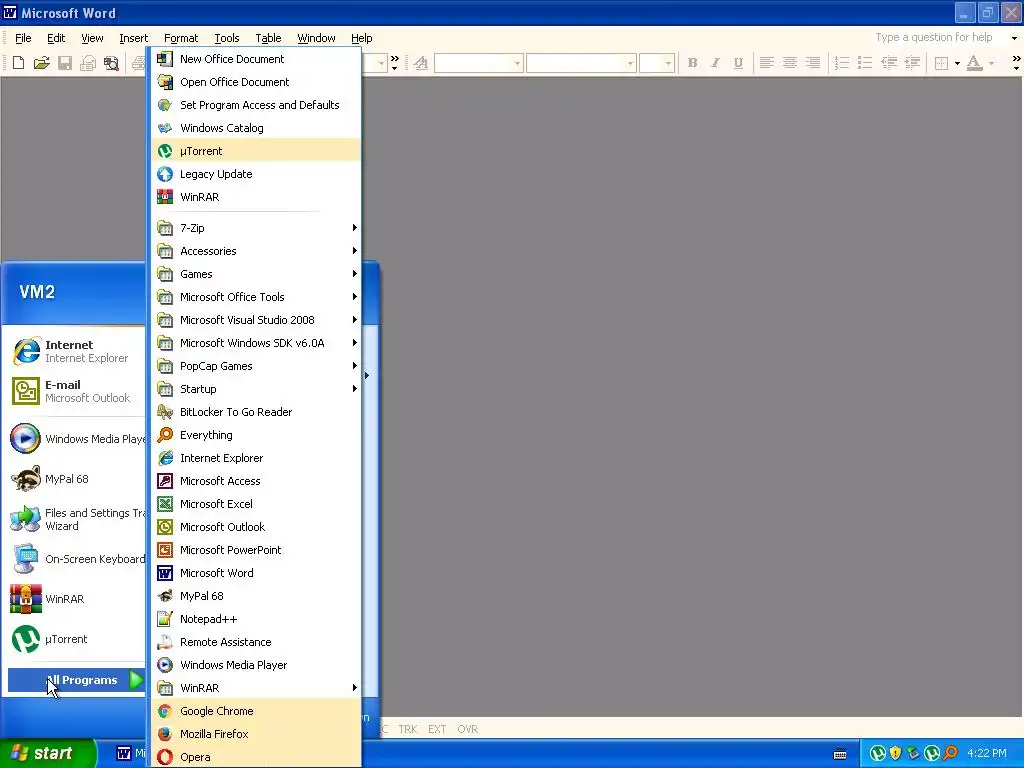Viewport: 1024px width, 768px height.
Task: Open MyPal 68 in Start menu left column
Action: 76,479
